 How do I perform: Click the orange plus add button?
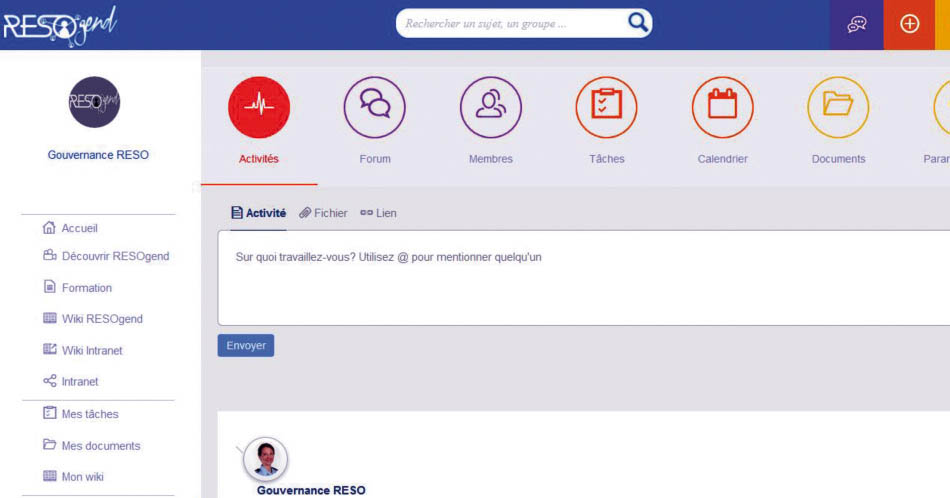click(909, 24)
